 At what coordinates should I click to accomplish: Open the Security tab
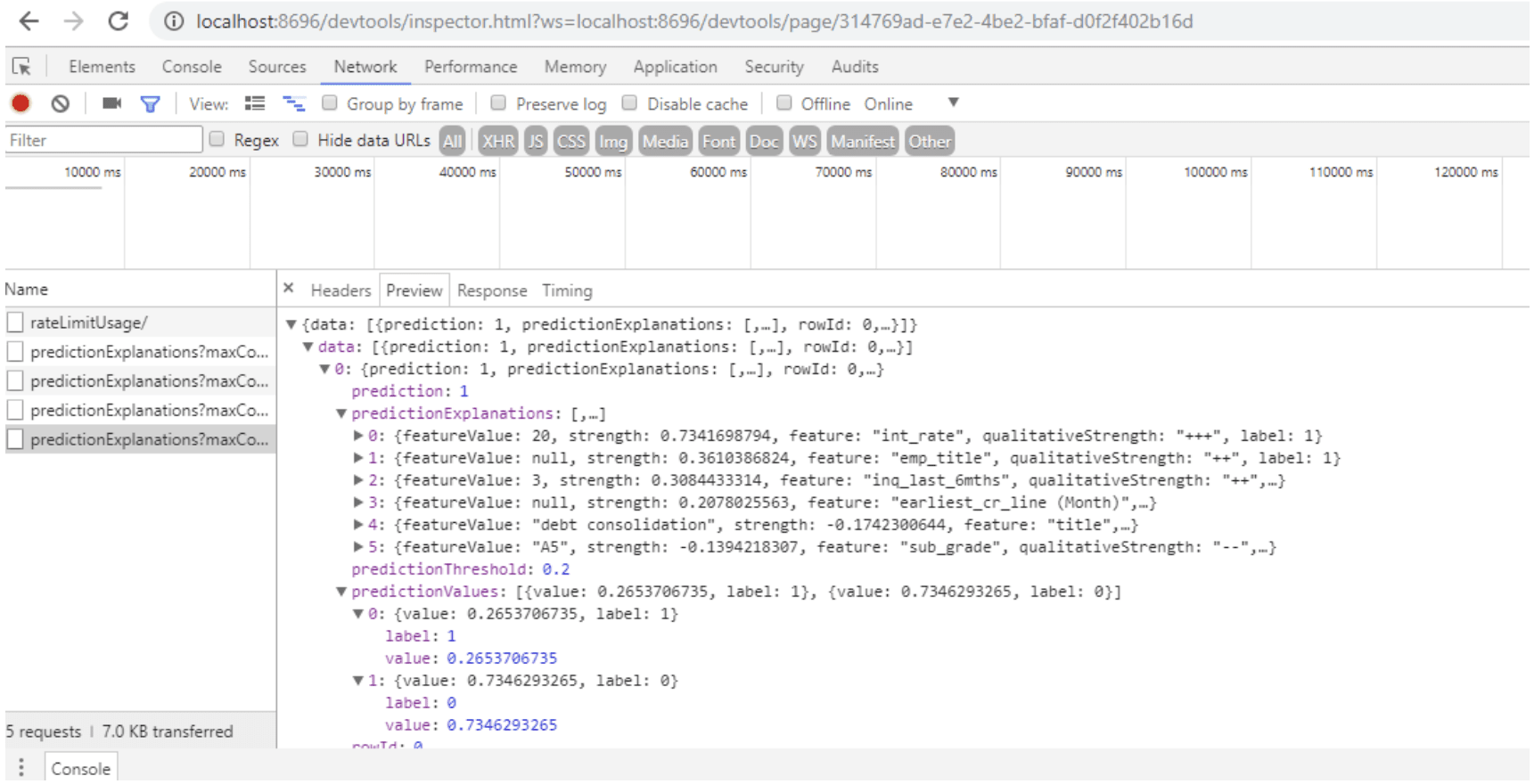point(774,67)
